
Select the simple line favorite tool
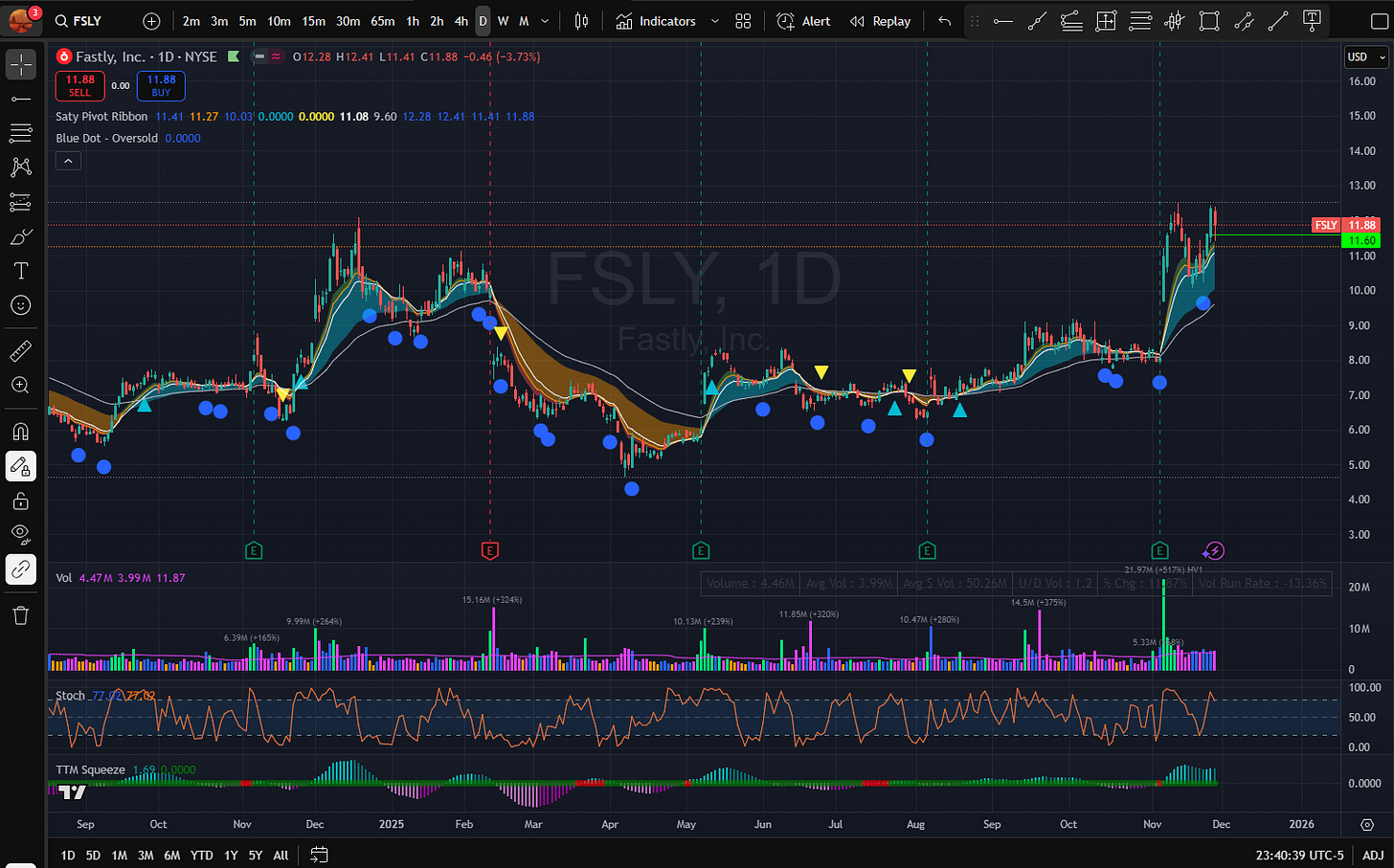[1278, 21]
